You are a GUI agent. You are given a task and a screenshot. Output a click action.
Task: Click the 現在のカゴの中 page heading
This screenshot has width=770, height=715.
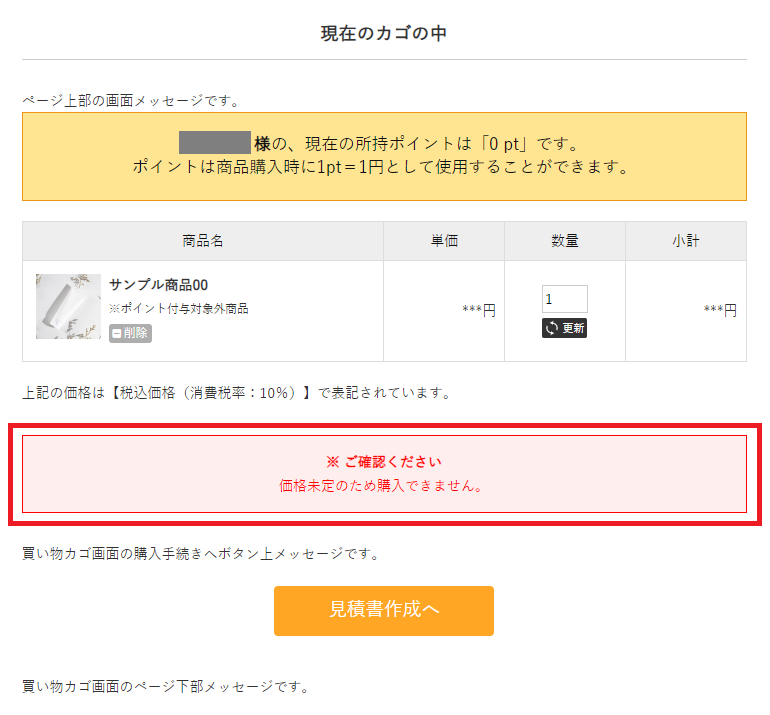pos(384,33)
